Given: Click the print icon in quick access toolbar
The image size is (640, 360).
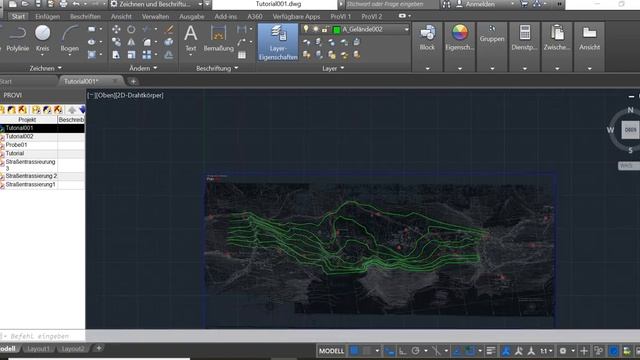Looking at the screenshot, I should tap(63, 4).
